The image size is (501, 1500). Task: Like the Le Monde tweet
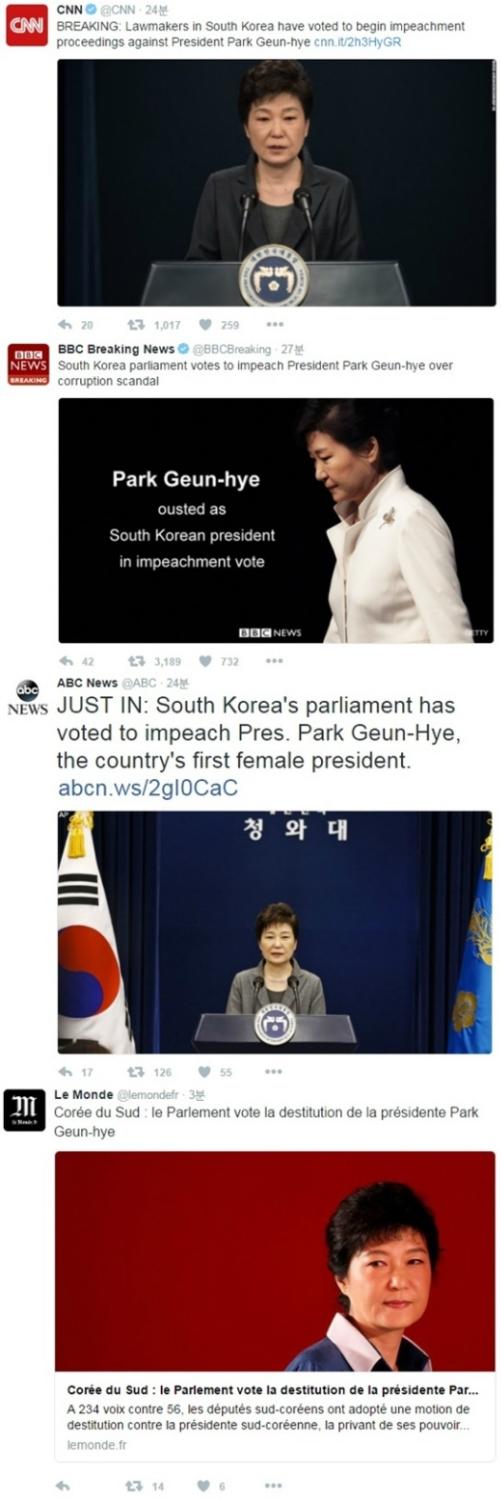[205, 1486]
